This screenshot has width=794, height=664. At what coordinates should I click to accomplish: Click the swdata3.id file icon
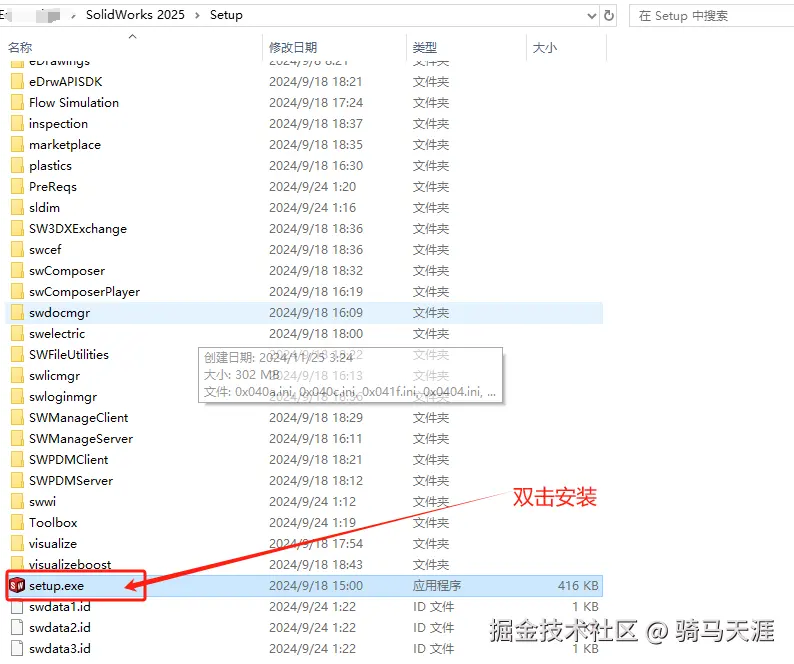pyautogui.click(x=17, y=649)
